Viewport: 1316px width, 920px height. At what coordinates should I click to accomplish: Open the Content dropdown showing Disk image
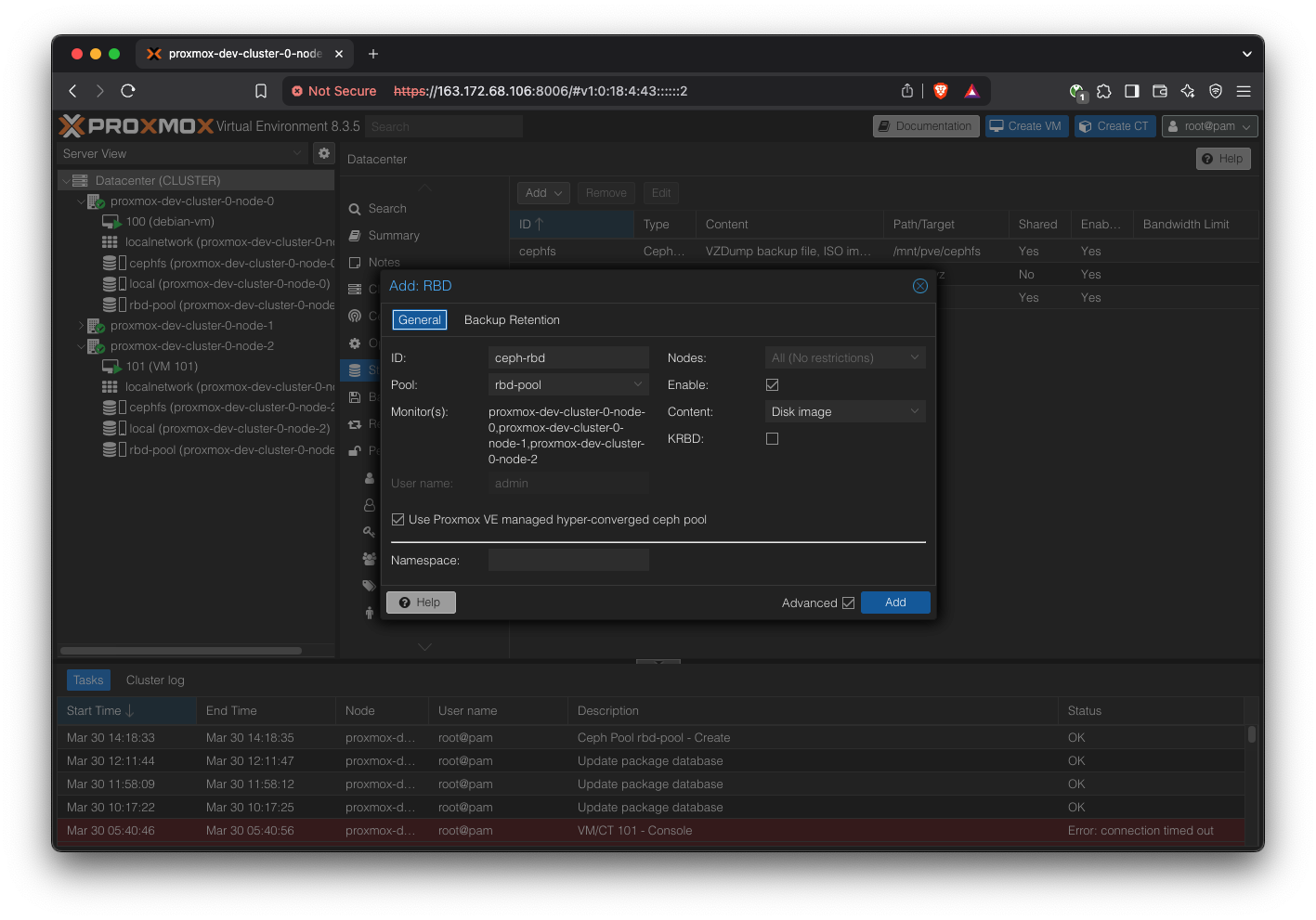844,411
